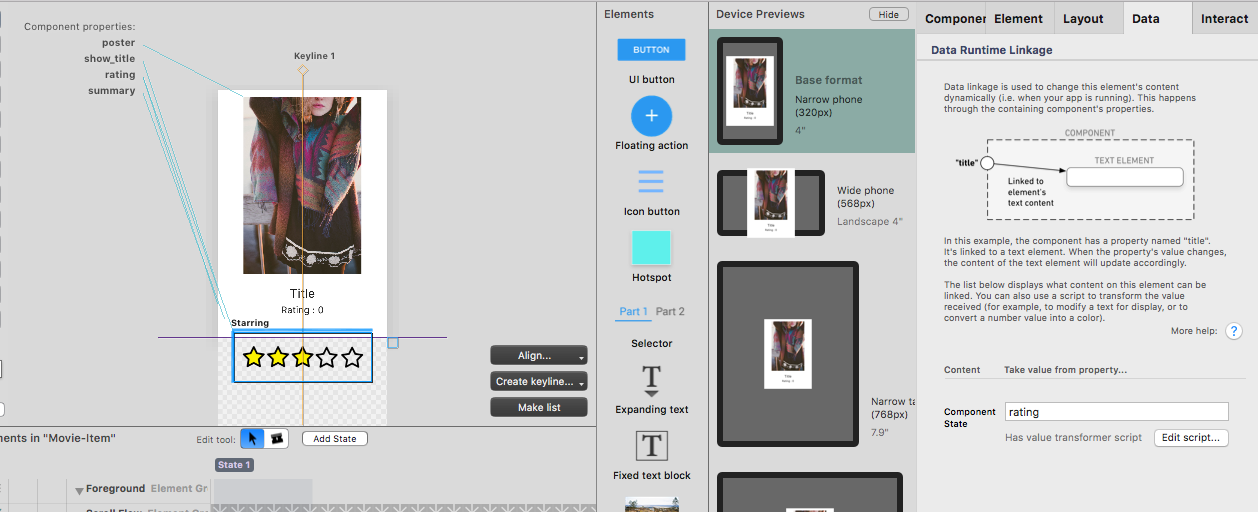
Task: Collapse the Foreground element group triangle
Action: [79, 490]
